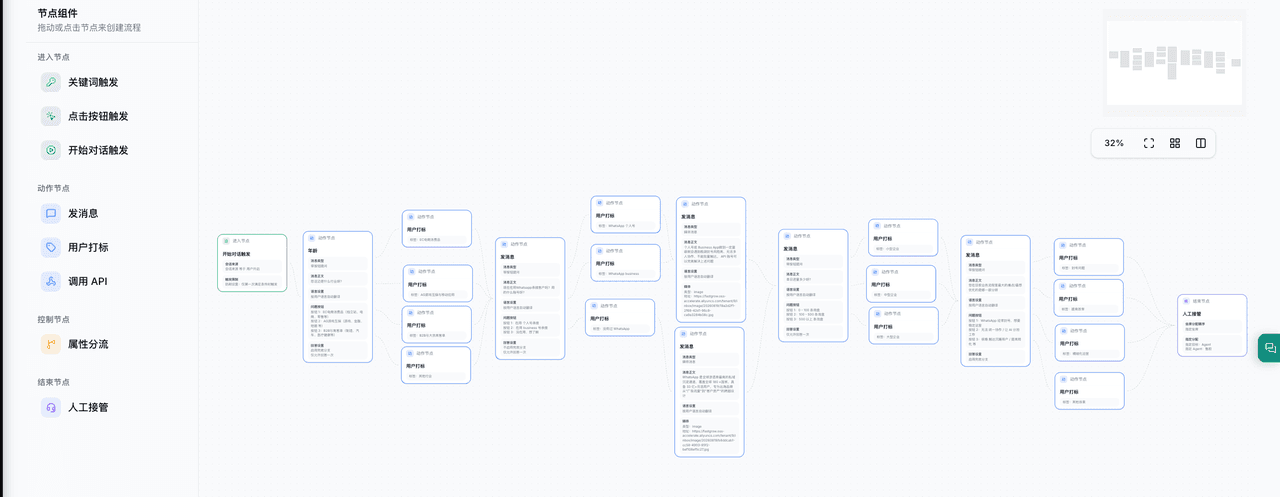Click the 进入节点 section heading in sidebar
The image size is (1280, 497).
[x=54, y=57]
